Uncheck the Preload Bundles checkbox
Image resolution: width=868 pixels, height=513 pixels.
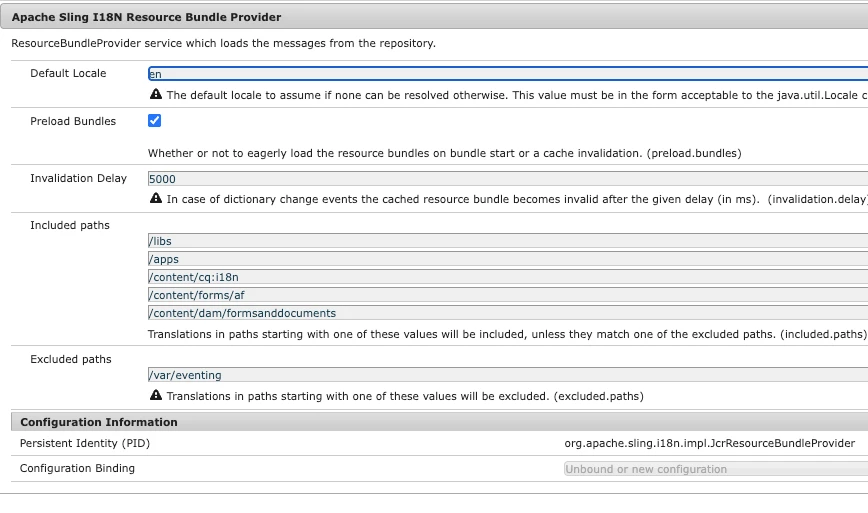coord(154,121)
